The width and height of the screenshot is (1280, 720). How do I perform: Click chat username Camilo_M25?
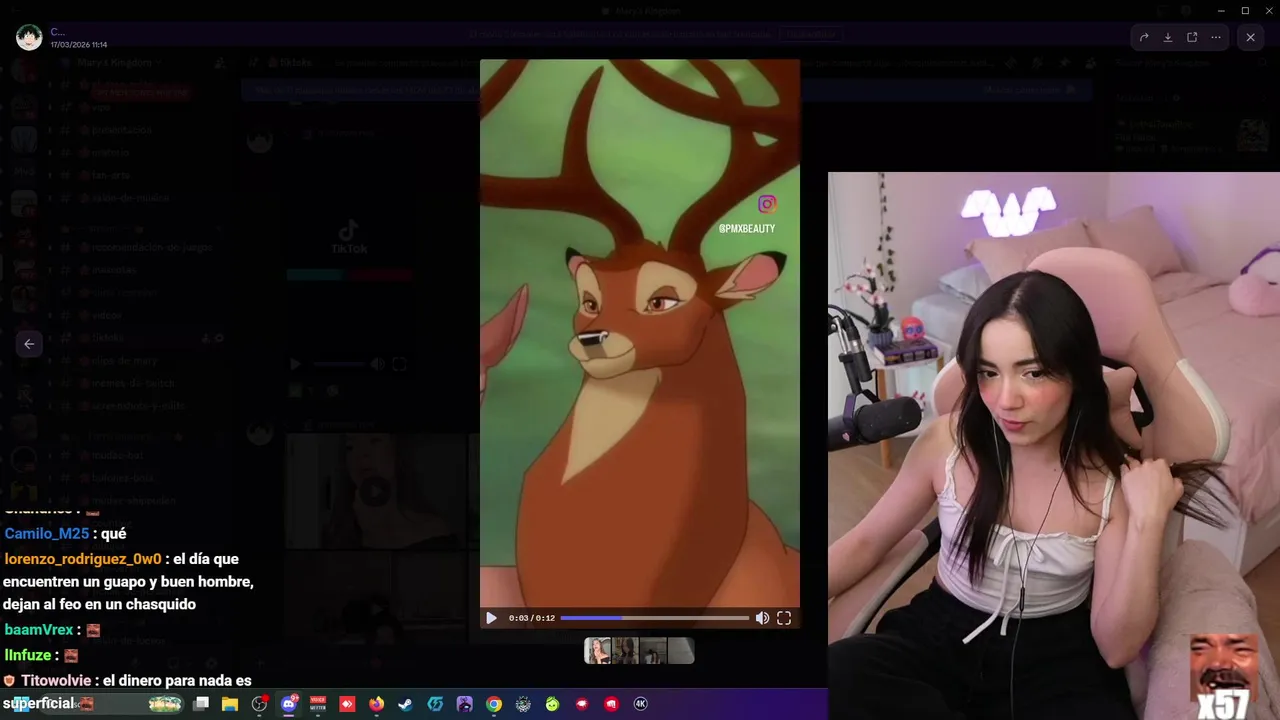47,534
